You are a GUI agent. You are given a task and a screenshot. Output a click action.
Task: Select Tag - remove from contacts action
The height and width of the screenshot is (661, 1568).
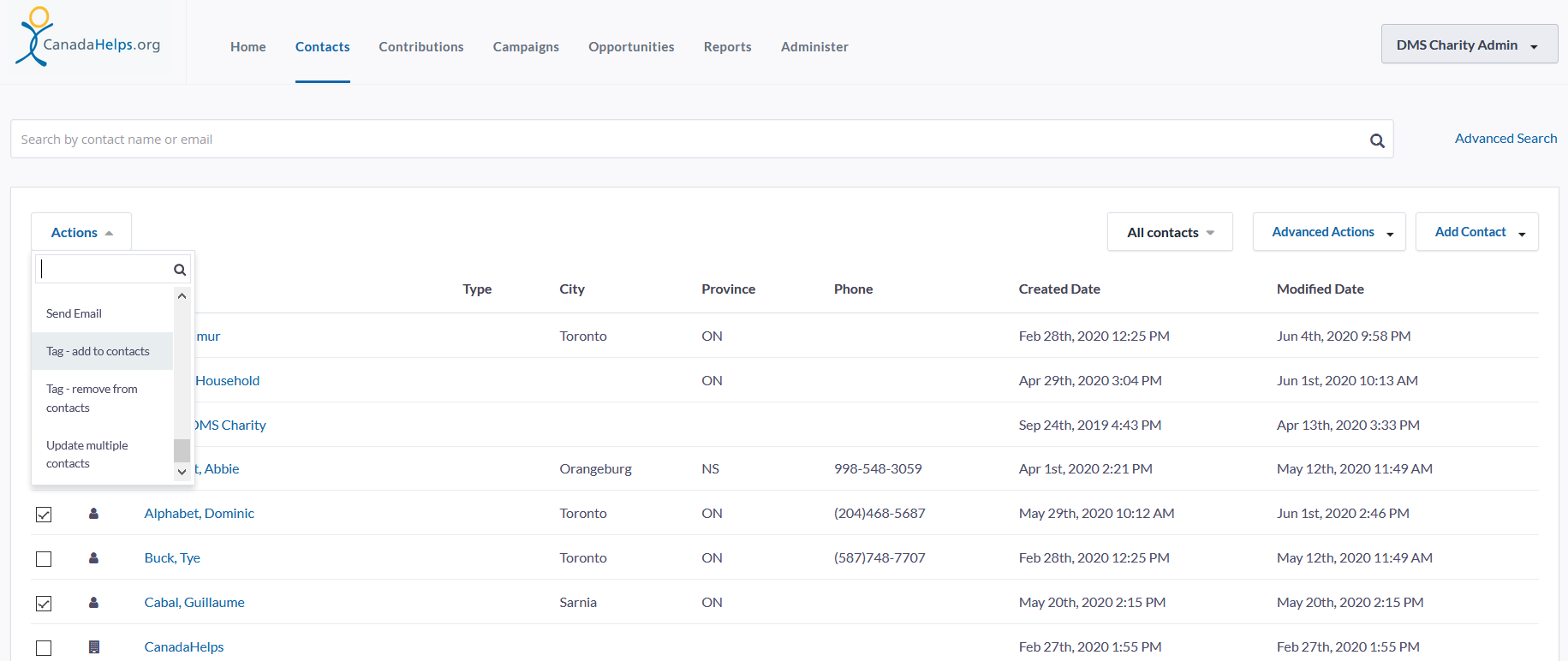(103, 398)
